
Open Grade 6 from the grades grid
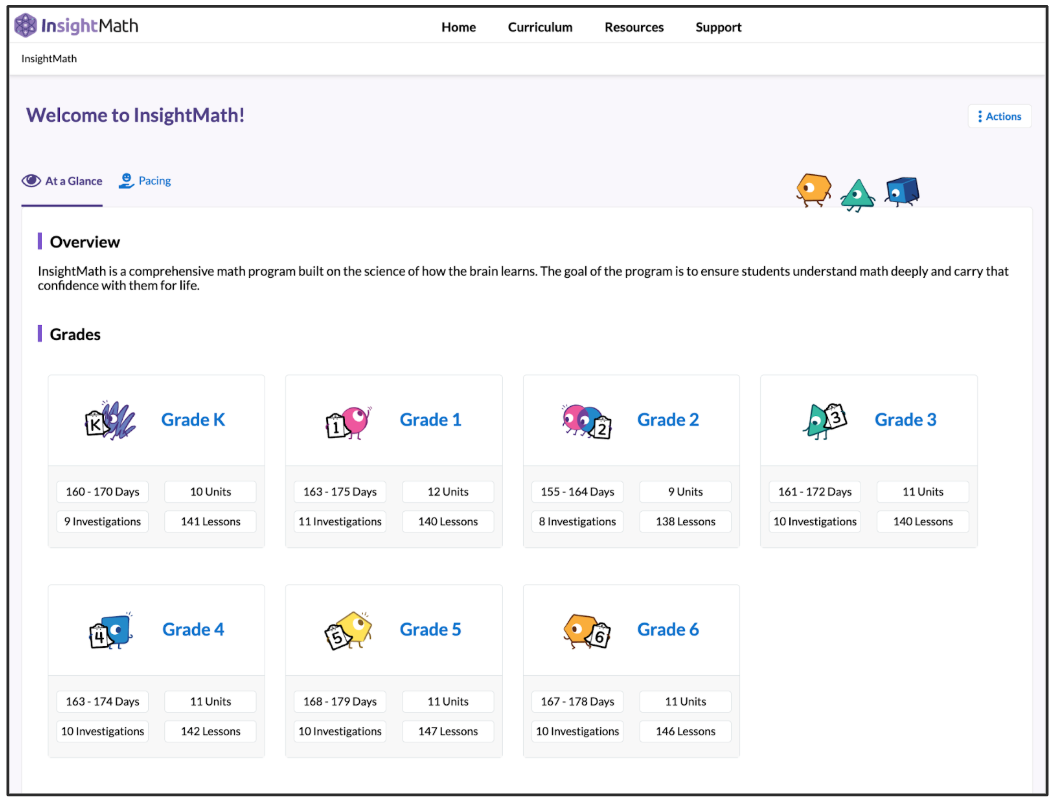tap(668, 629)
